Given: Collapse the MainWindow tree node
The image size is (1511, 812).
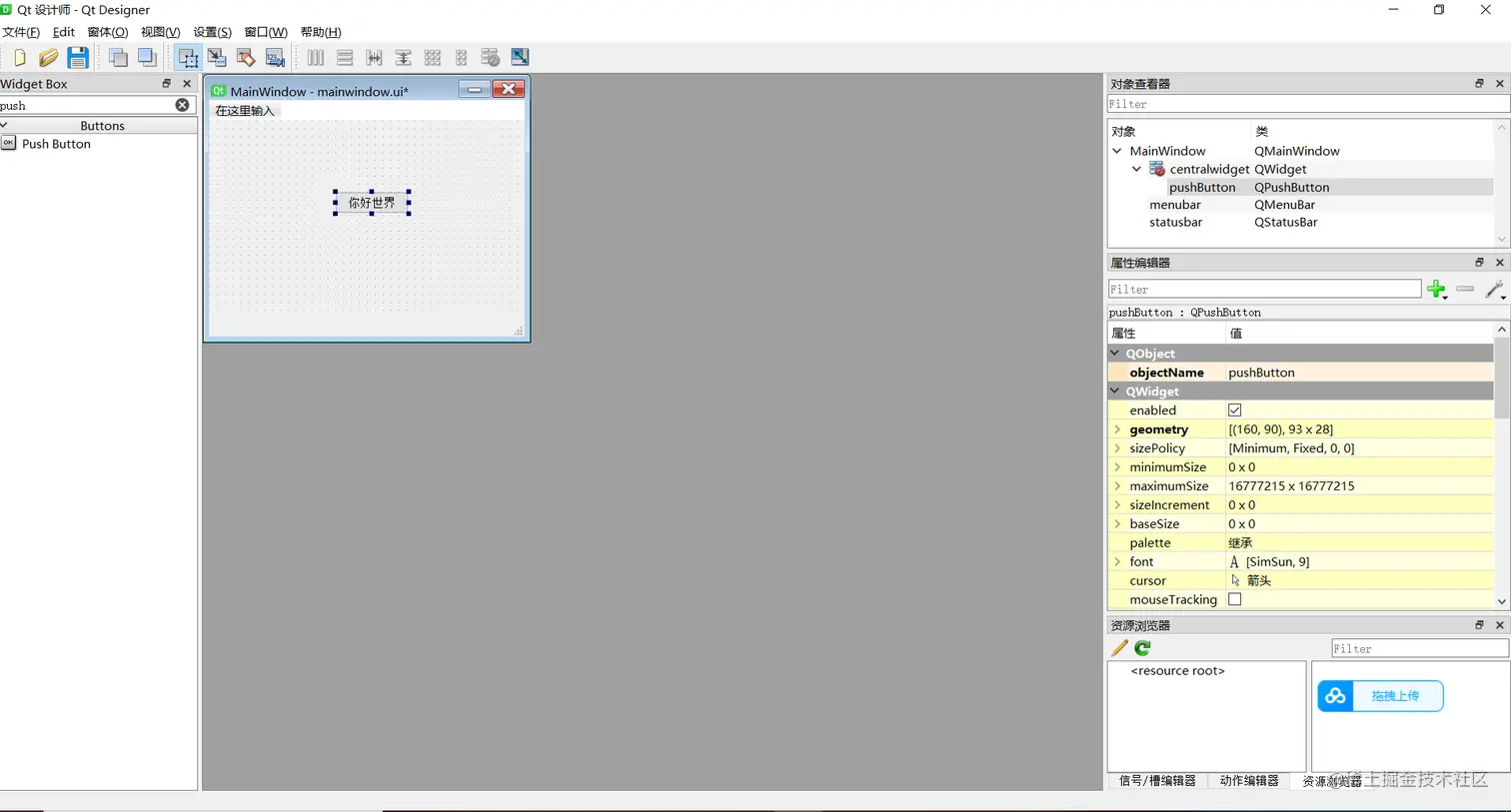Looking at the screenshot, I should [x=1117, y=152].
